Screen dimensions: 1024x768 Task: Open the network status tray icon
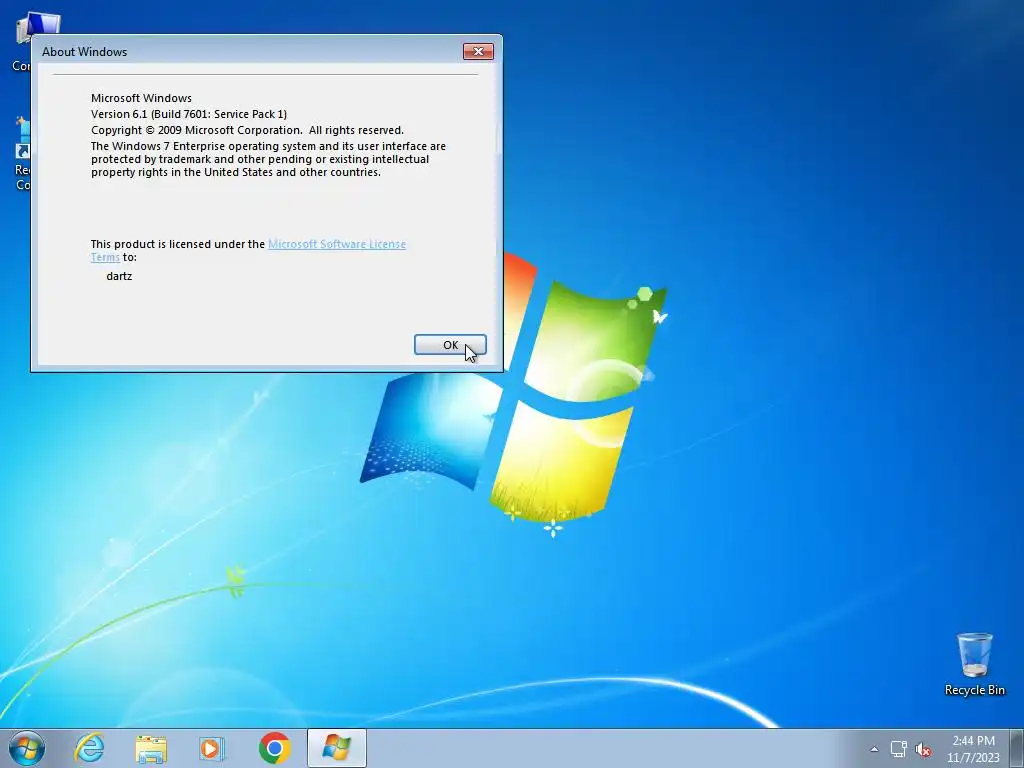899,749
